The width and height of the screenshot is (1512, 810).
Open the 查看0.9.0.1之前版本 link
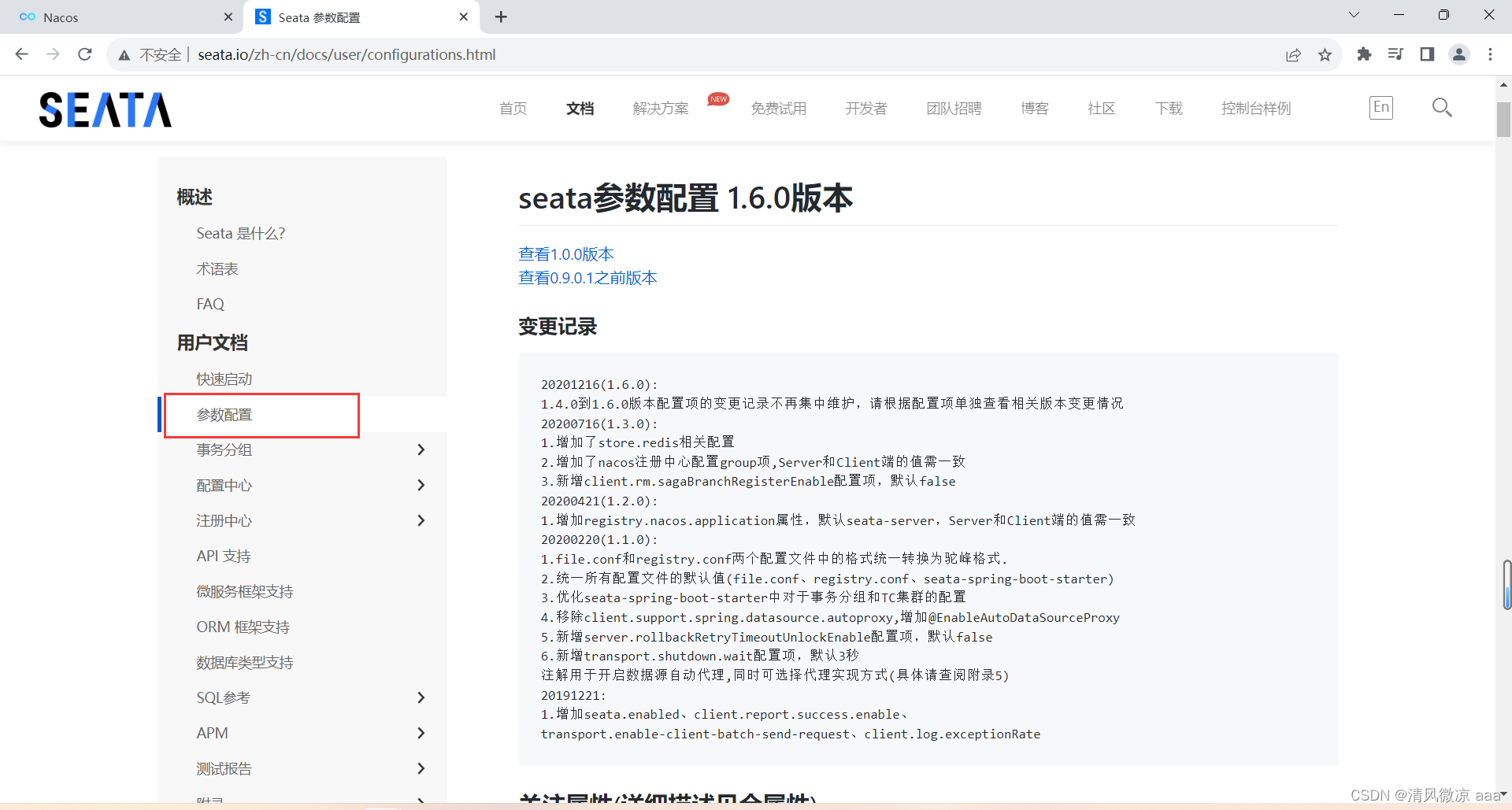587,278
